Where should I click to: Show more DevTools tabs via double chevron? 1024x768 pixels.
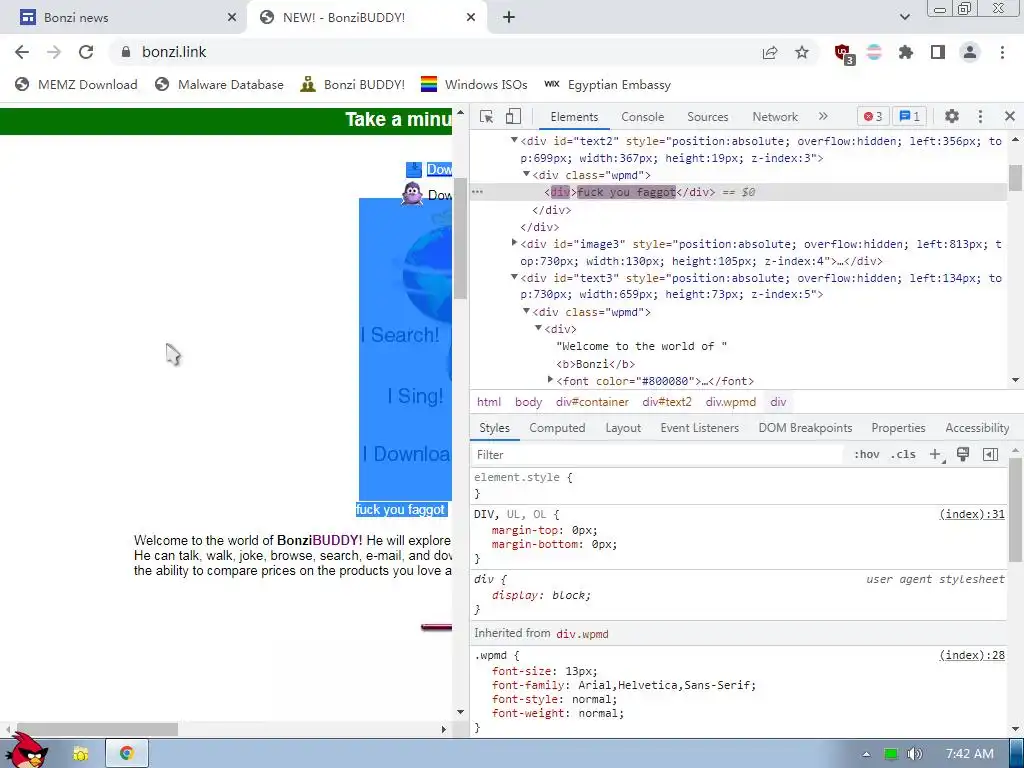[823, 116]
